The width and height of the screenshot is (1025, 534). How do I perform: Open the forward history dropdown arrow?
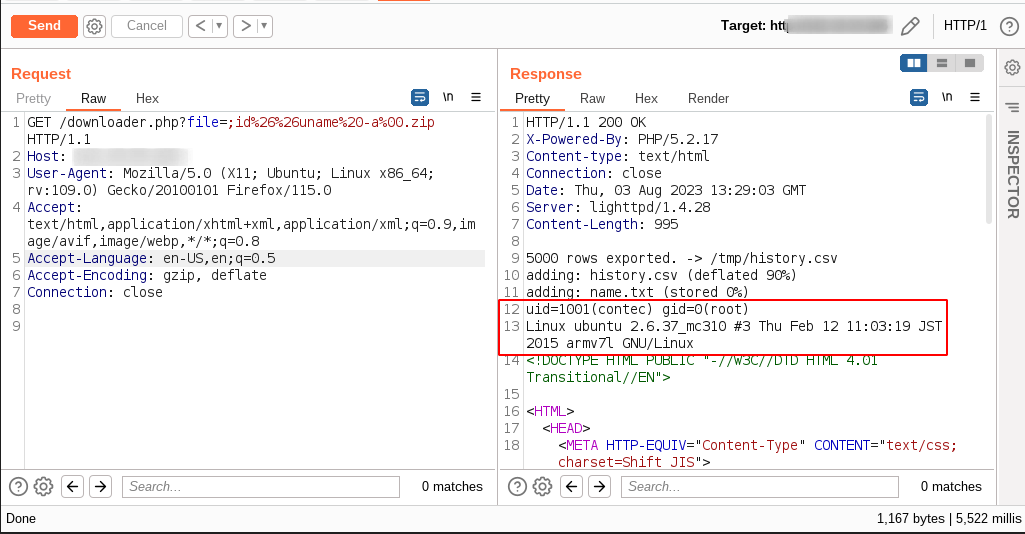[x=264, y=25]
